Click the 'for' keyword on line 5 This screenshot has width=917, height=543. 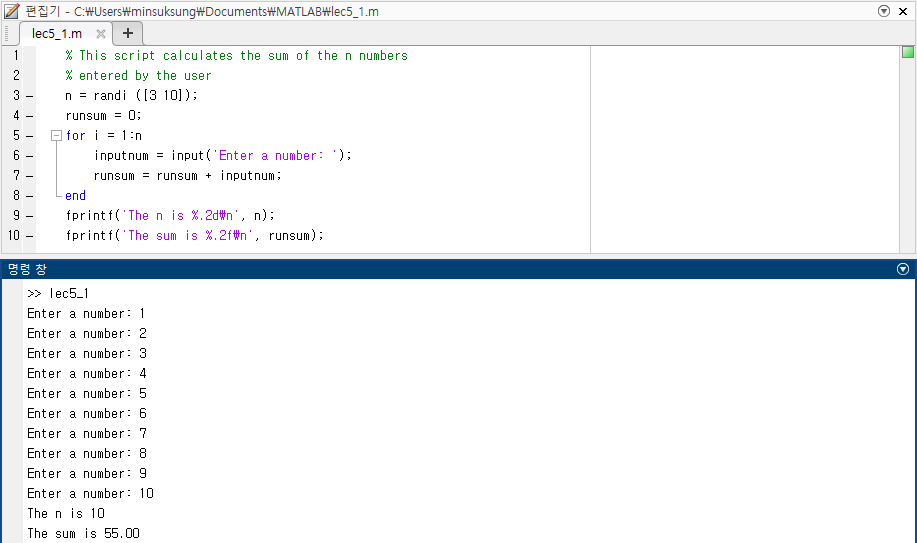click(75, 136)
